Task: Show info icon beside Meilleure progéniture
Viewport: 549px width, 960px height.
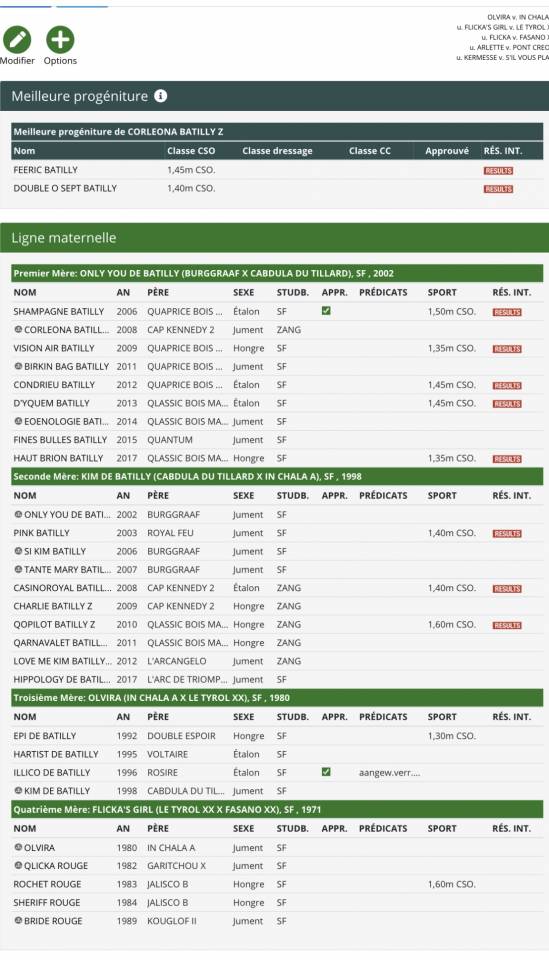Action: coord(160,96)
